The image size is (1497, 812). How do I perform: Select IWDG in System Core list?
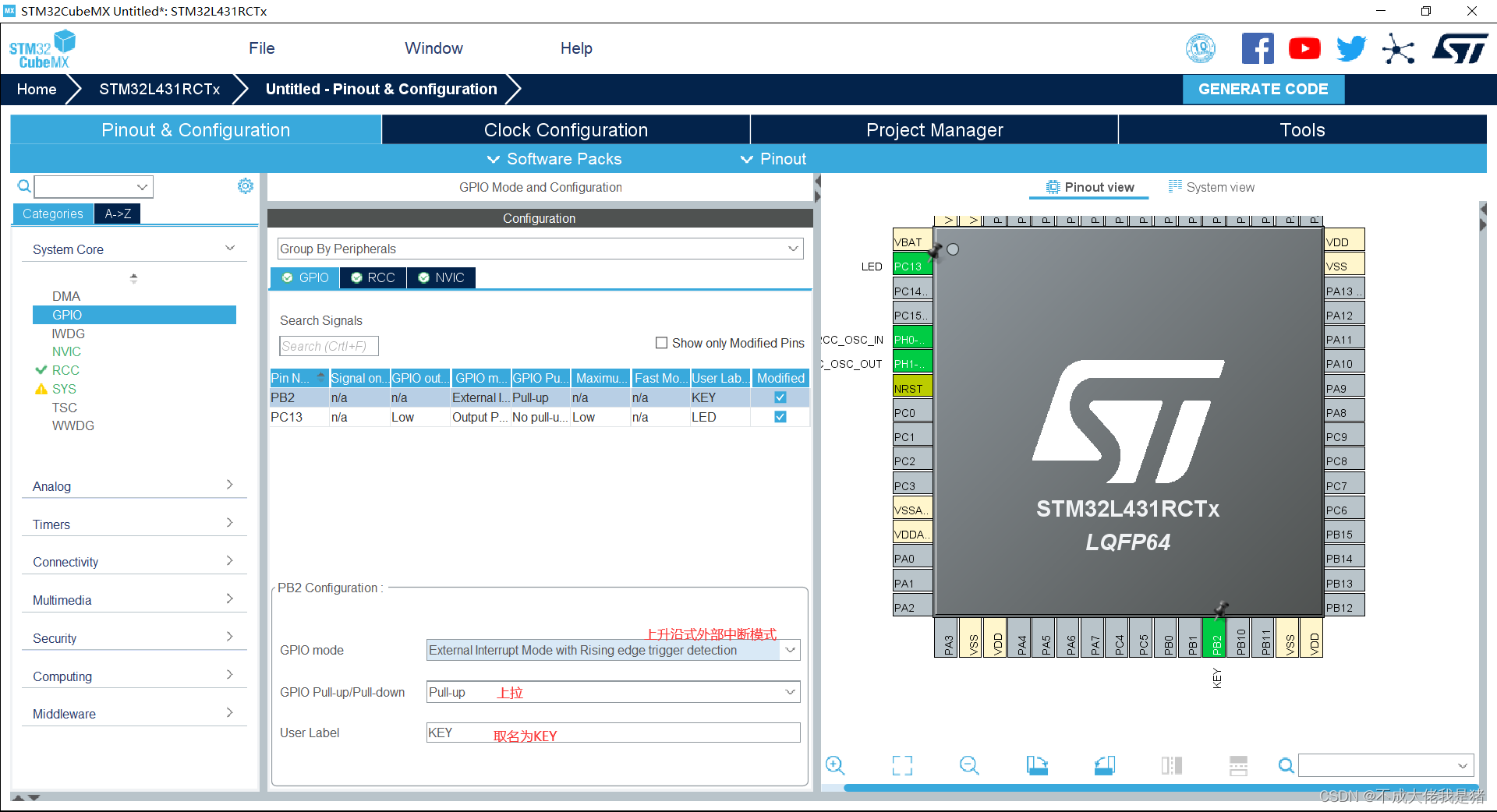coord(69,334)
